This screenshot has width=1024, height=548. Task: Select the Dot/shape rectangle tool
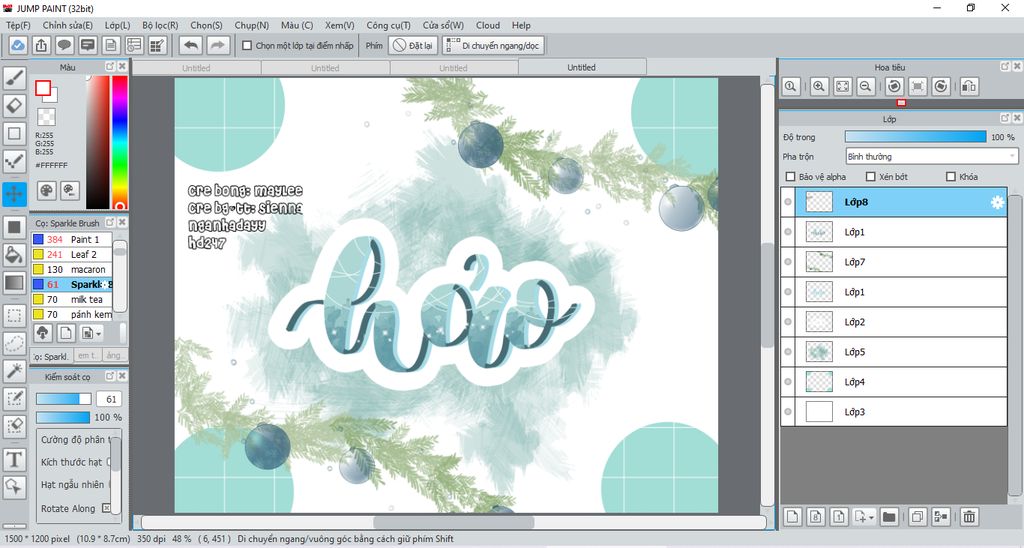coord(14,134)
